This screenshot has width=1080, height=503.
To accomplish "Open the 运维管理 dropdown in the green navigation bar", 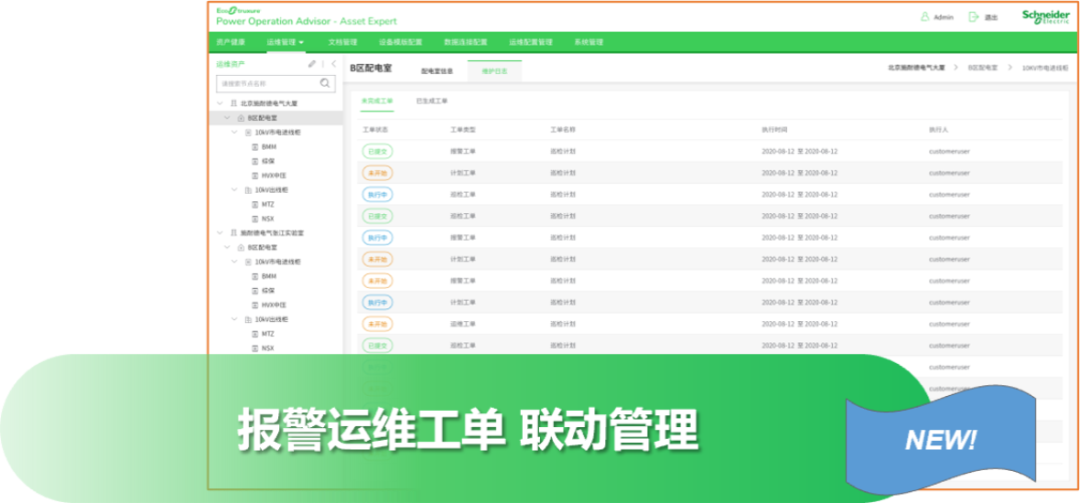I will point(285,42).
